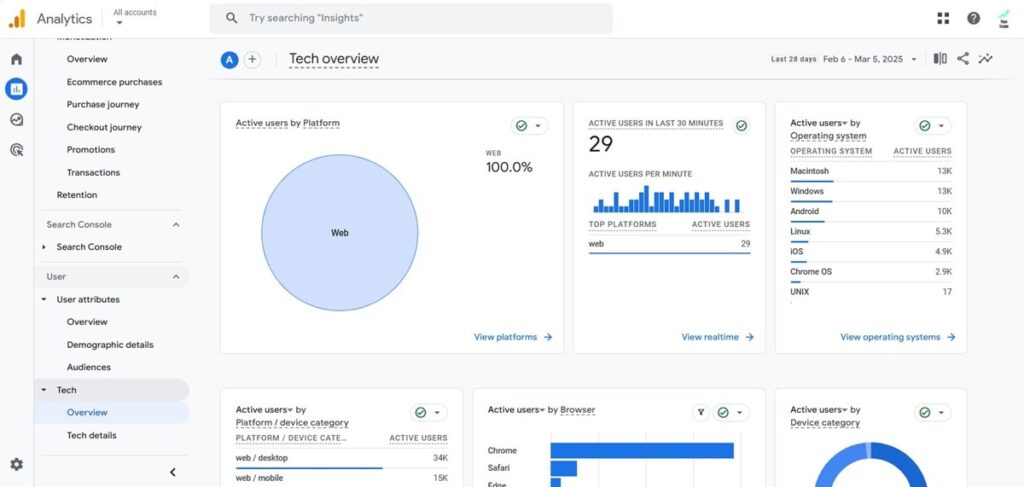The height and width of the screenshot is (487, 1024).
Task: Open the Home icon in left rail
Action: pos(16,59)
